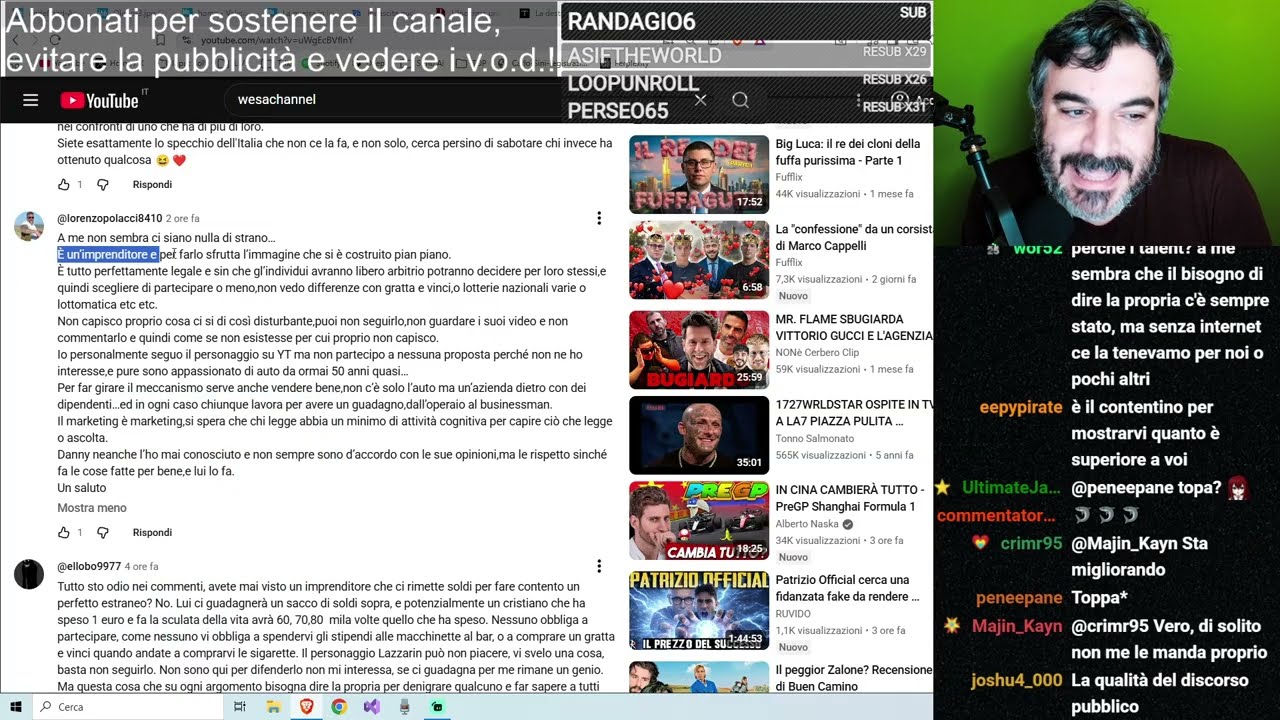Open the Marco Cappelli video title
This screenshot has width=1280, height=720.
click(x=854, y=238)
